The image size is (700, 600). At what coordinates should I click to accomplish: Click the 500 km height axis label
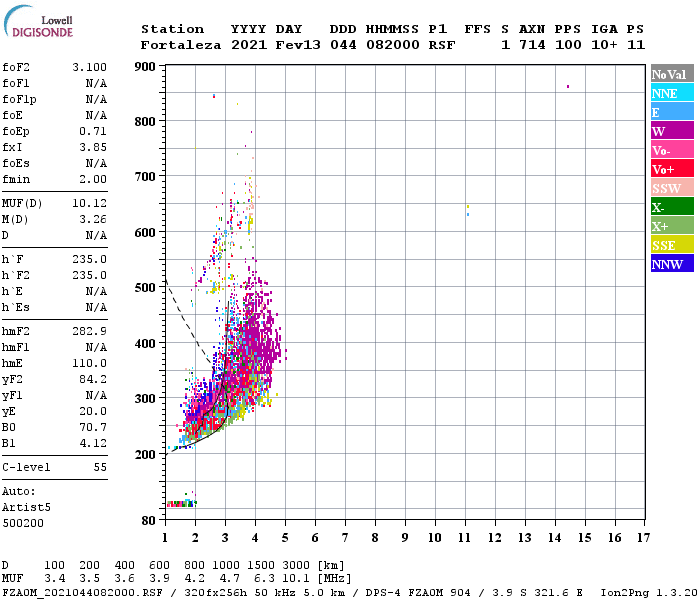click(145, 288)
